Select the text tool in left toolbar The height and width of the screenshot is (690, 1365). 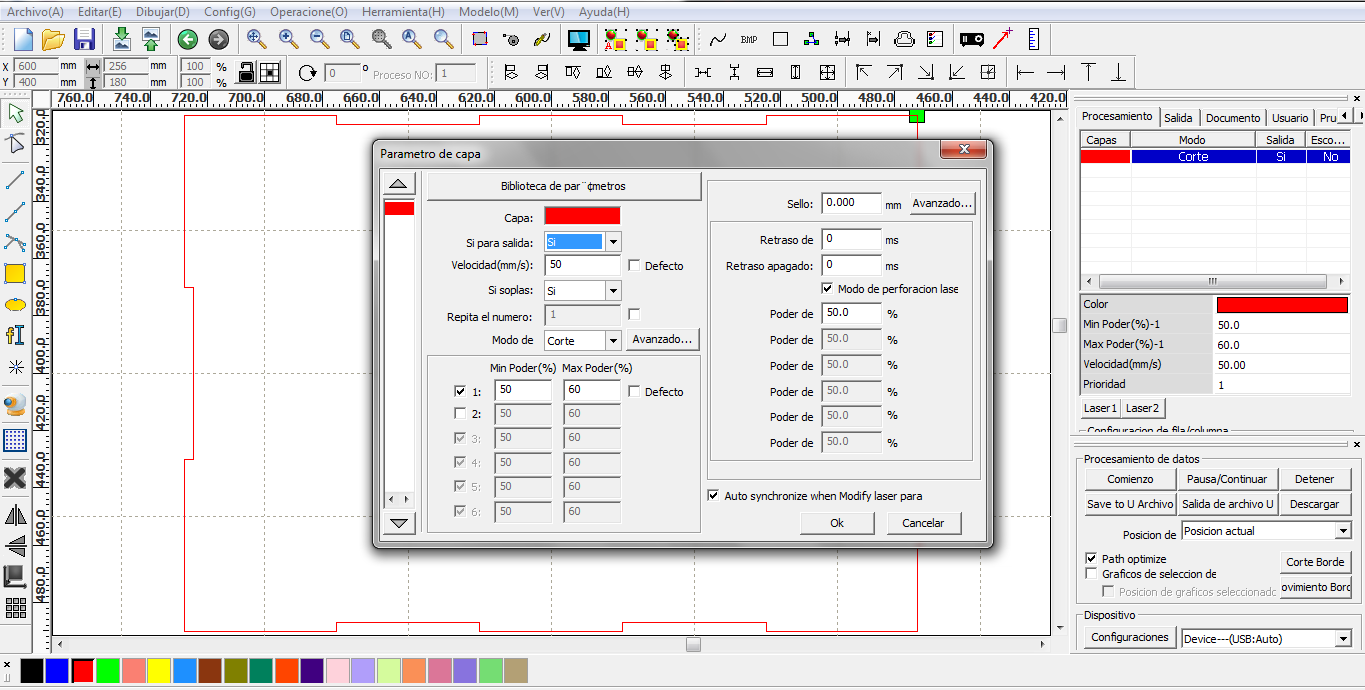15,335
